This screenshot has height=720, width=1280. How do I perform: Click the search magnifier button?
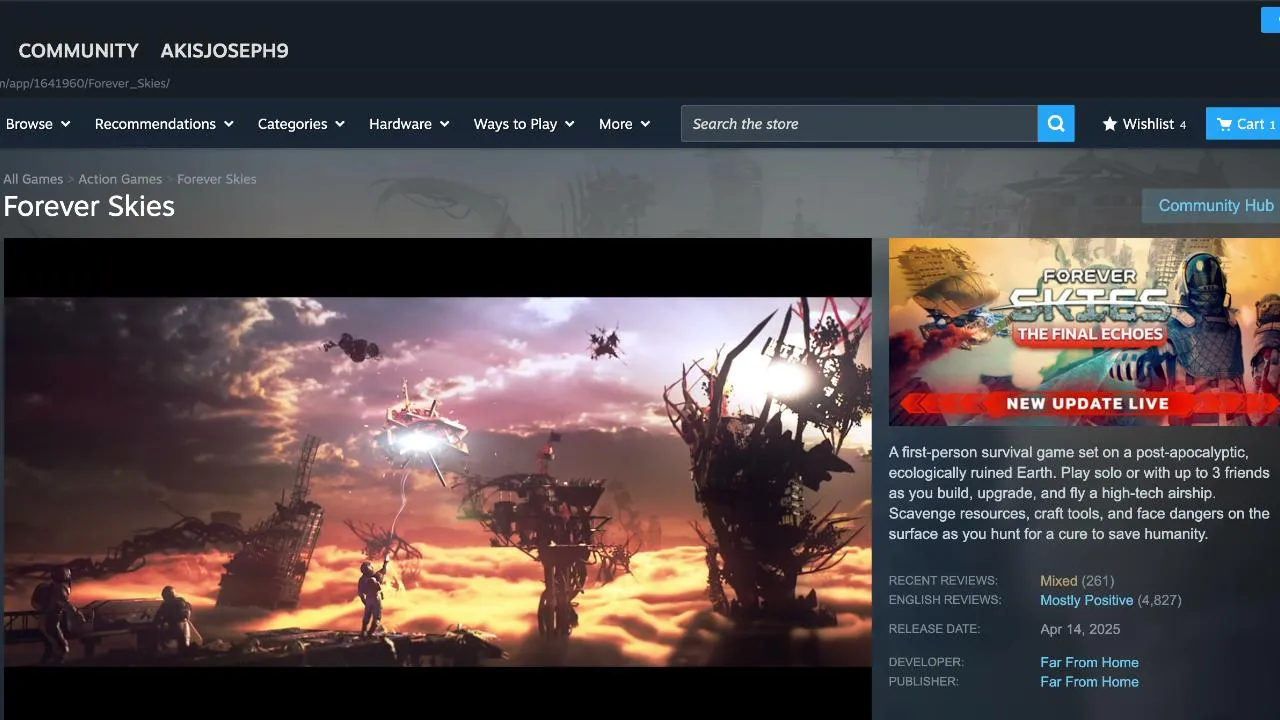point(1056,124)
